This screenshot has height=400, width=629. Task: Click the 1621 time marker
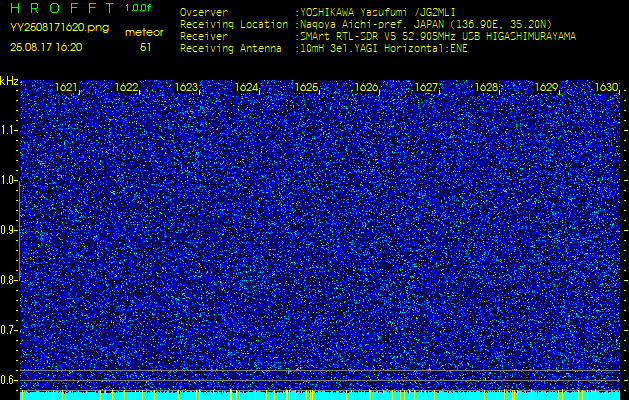tap(66, 87)
